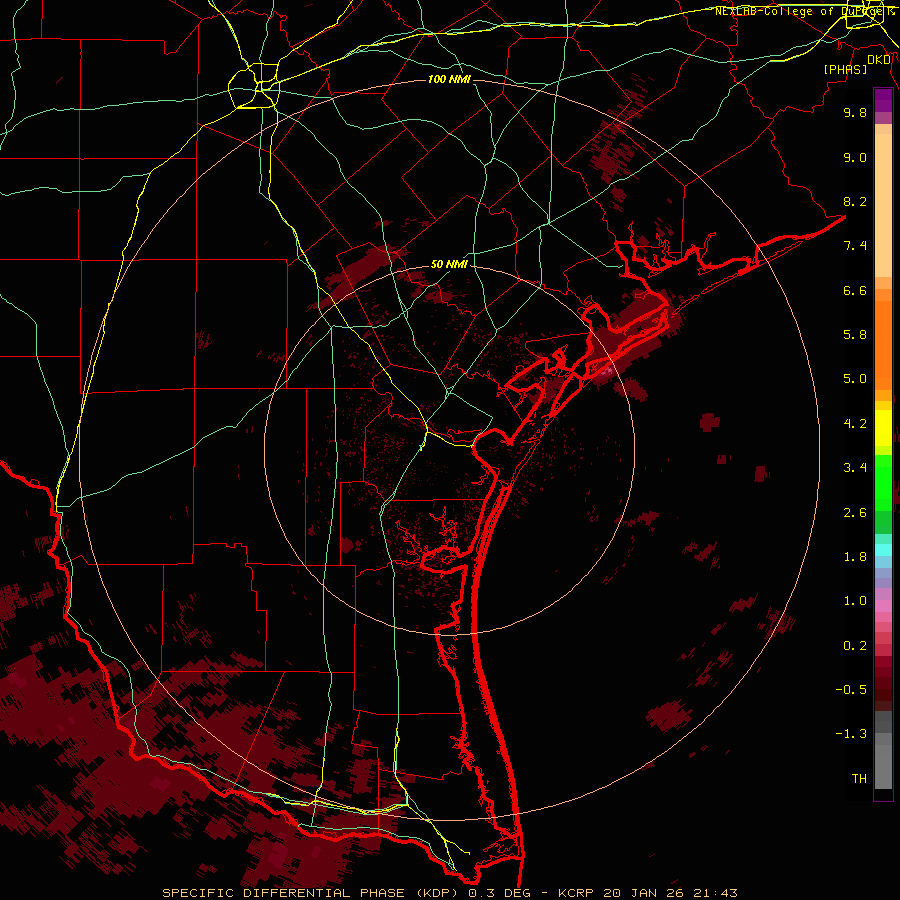Viewport: 900px width, 900px height.
Task: Click the 7.4 scale value
Action: [855, 246]
